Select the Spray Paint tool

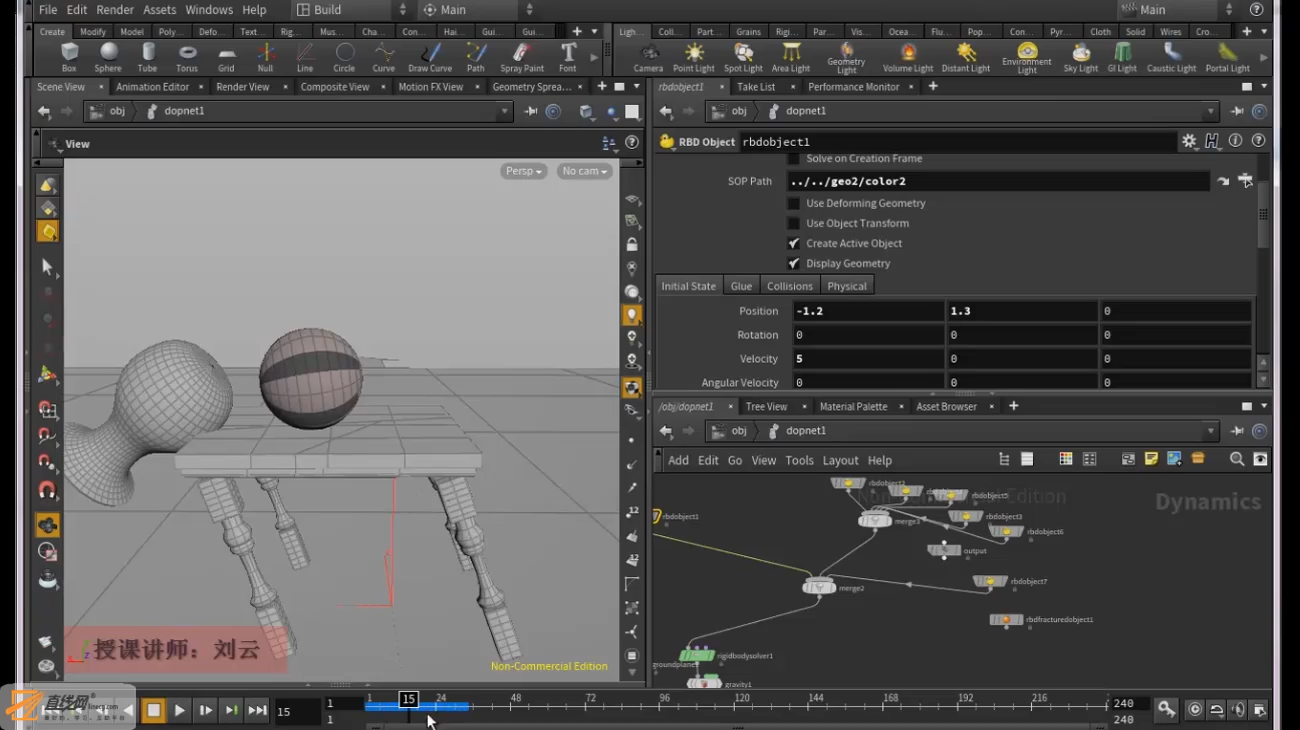(x=522, y=57)
